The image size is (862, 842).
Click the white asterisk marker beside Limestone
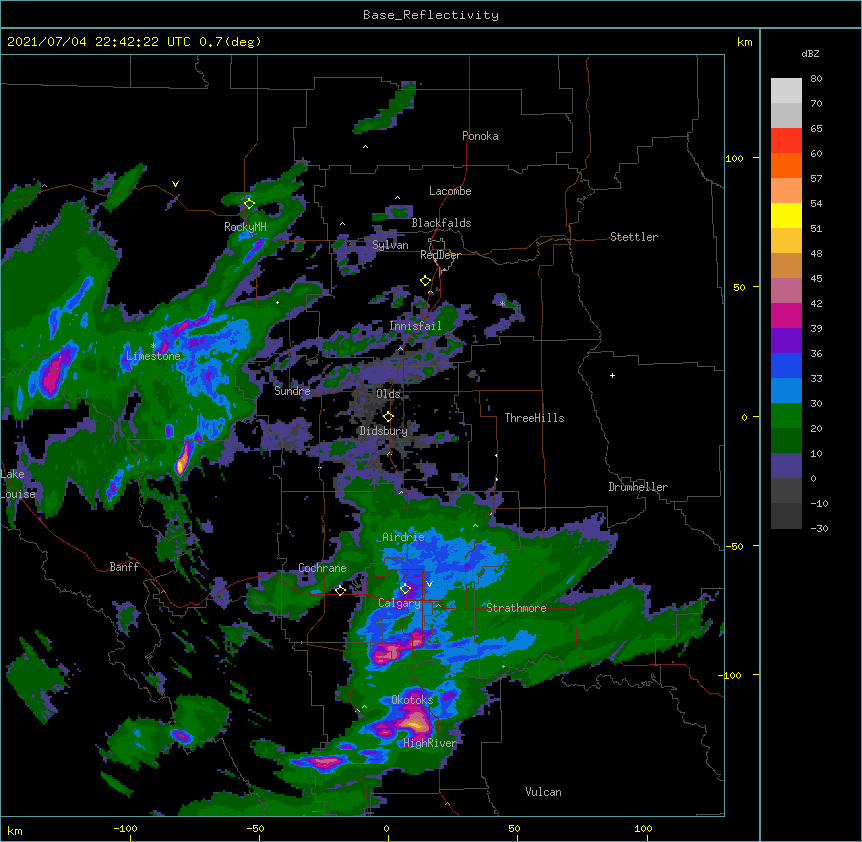pos(153,346)
